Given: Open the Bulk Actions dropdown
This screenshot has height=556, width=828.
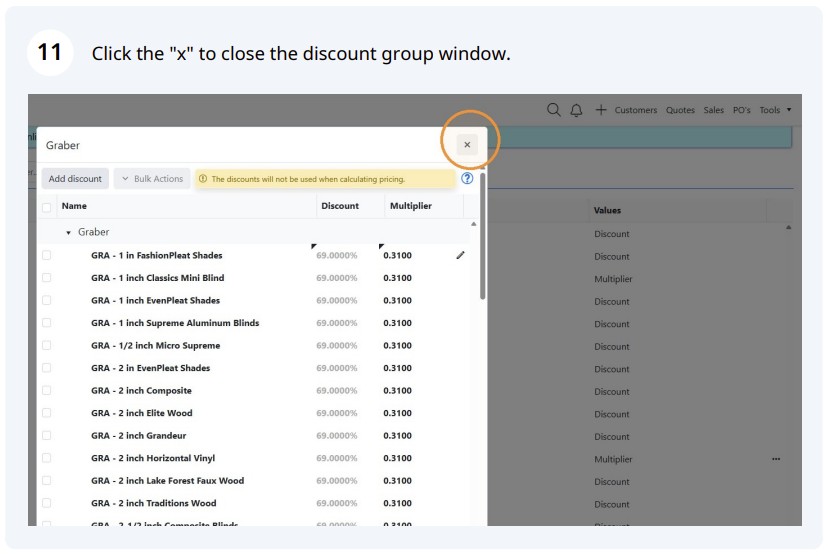Looking at the screenshot, I should [x=153, y=178].
